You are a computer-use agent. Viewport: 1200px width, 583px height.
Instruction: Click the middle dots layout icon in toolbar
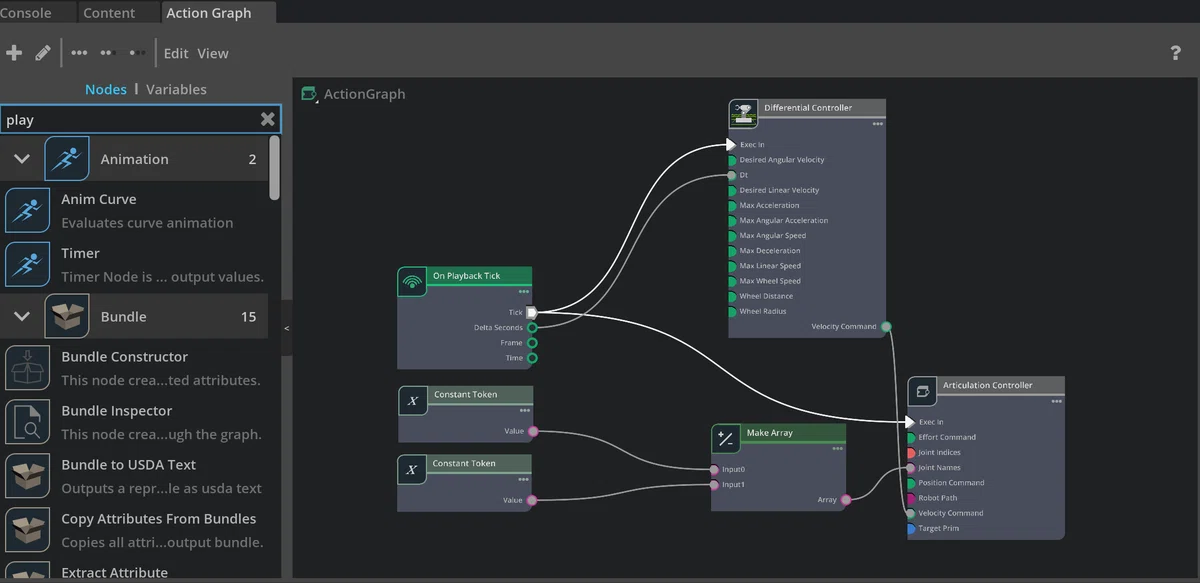[x=107, y=53]
